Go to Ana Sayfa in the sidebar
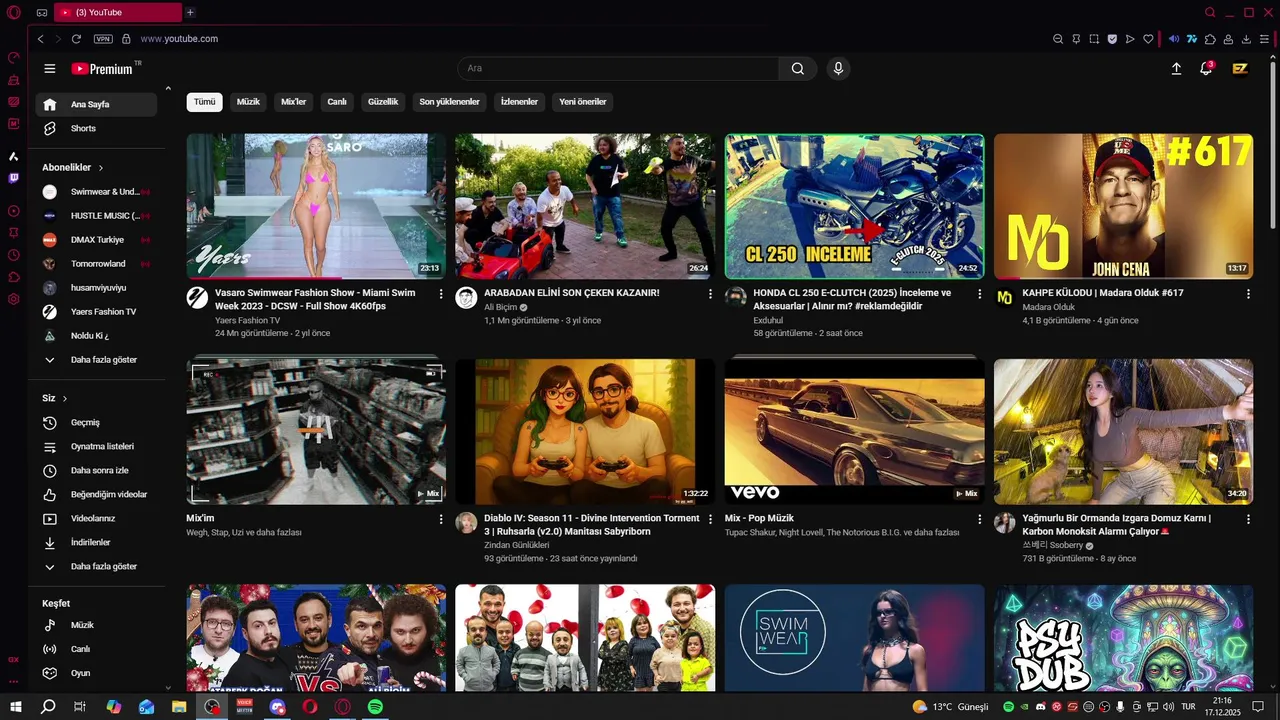 tap(96, 104)
